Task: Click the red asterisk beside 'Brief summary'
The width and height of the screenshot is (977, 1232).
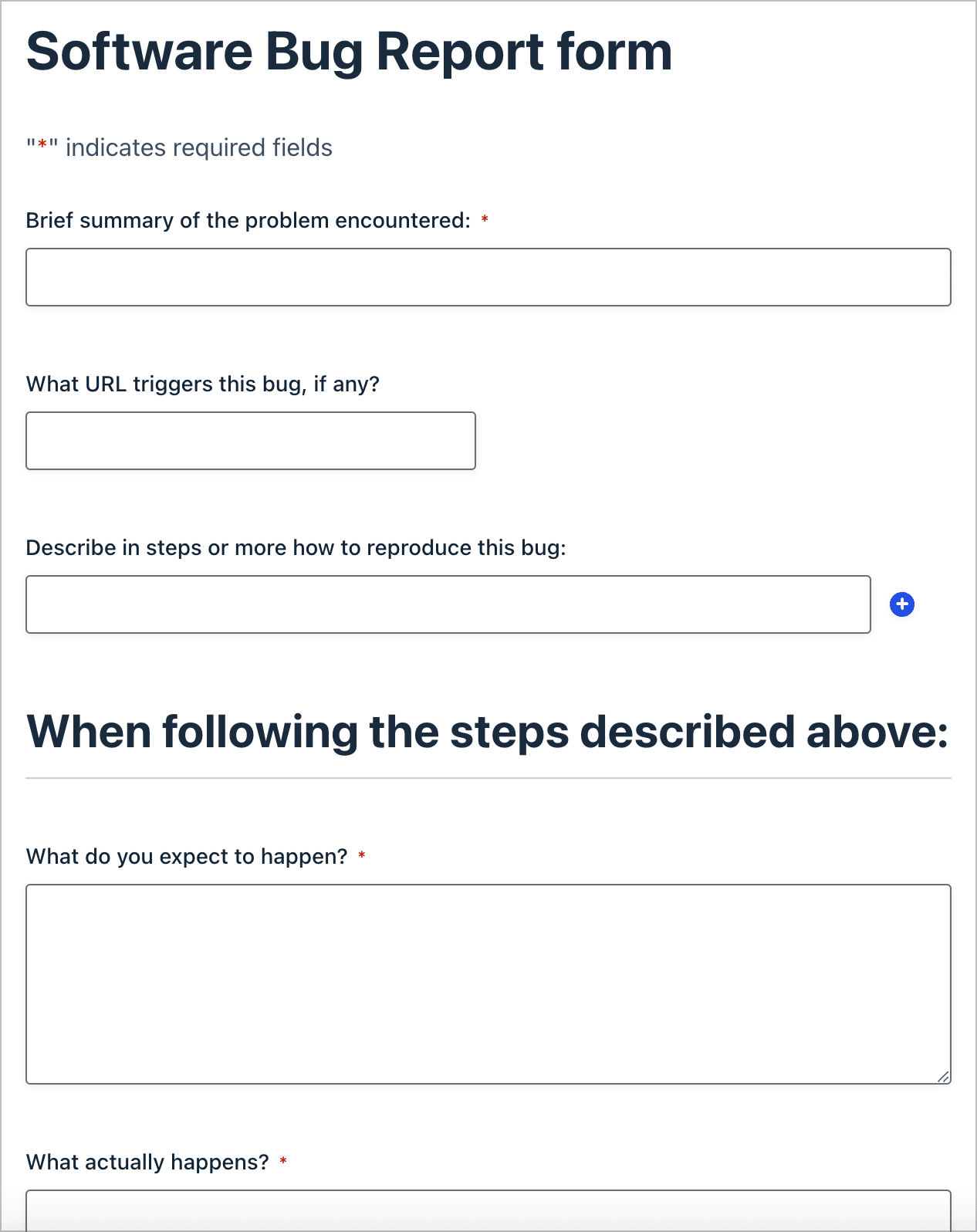Action: pyautogui.click(x=485, y=219)
